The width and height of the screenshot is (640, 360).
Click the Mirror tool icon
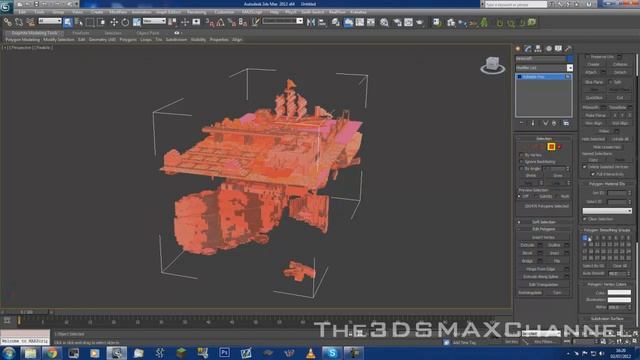[x=311, y=22]
